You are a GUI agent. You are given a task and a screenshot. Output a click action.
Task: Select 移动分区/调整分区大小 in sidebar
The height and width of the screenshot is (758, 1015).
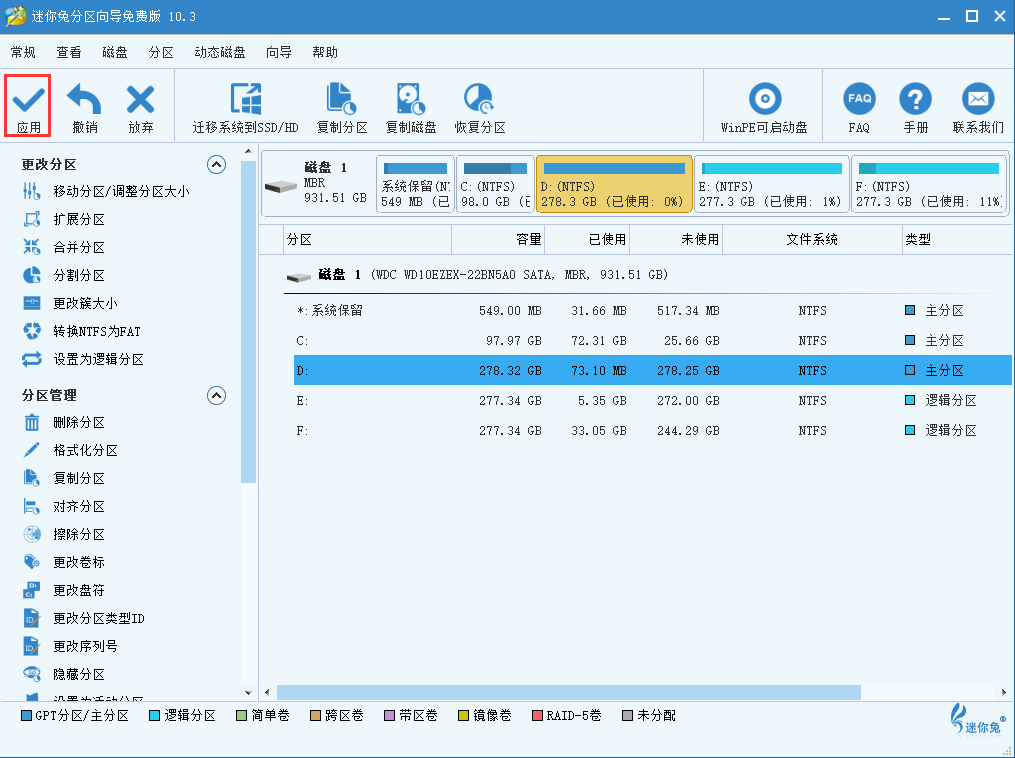(x=121, y=191)
